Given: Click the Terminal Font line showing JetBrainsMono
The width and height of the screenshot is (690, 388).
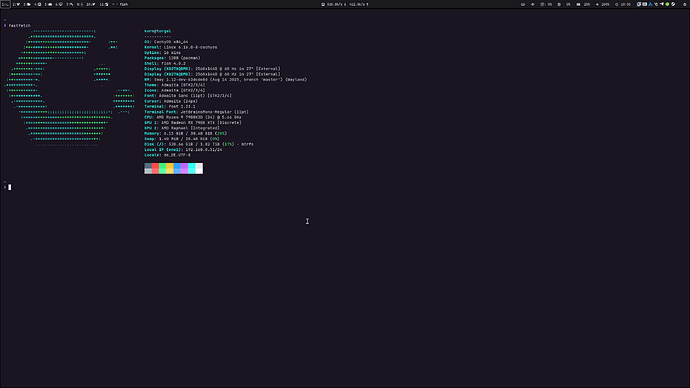Looking at the screenshot, I should [x=196, y=112].
